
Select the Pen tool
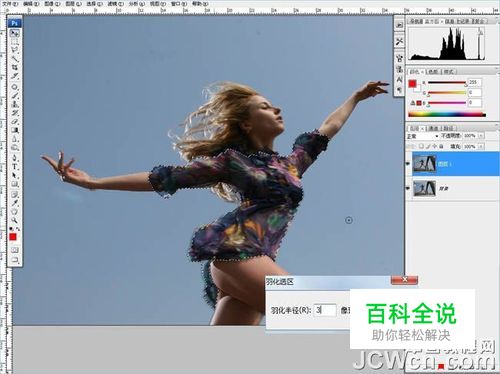click(14, 158)
